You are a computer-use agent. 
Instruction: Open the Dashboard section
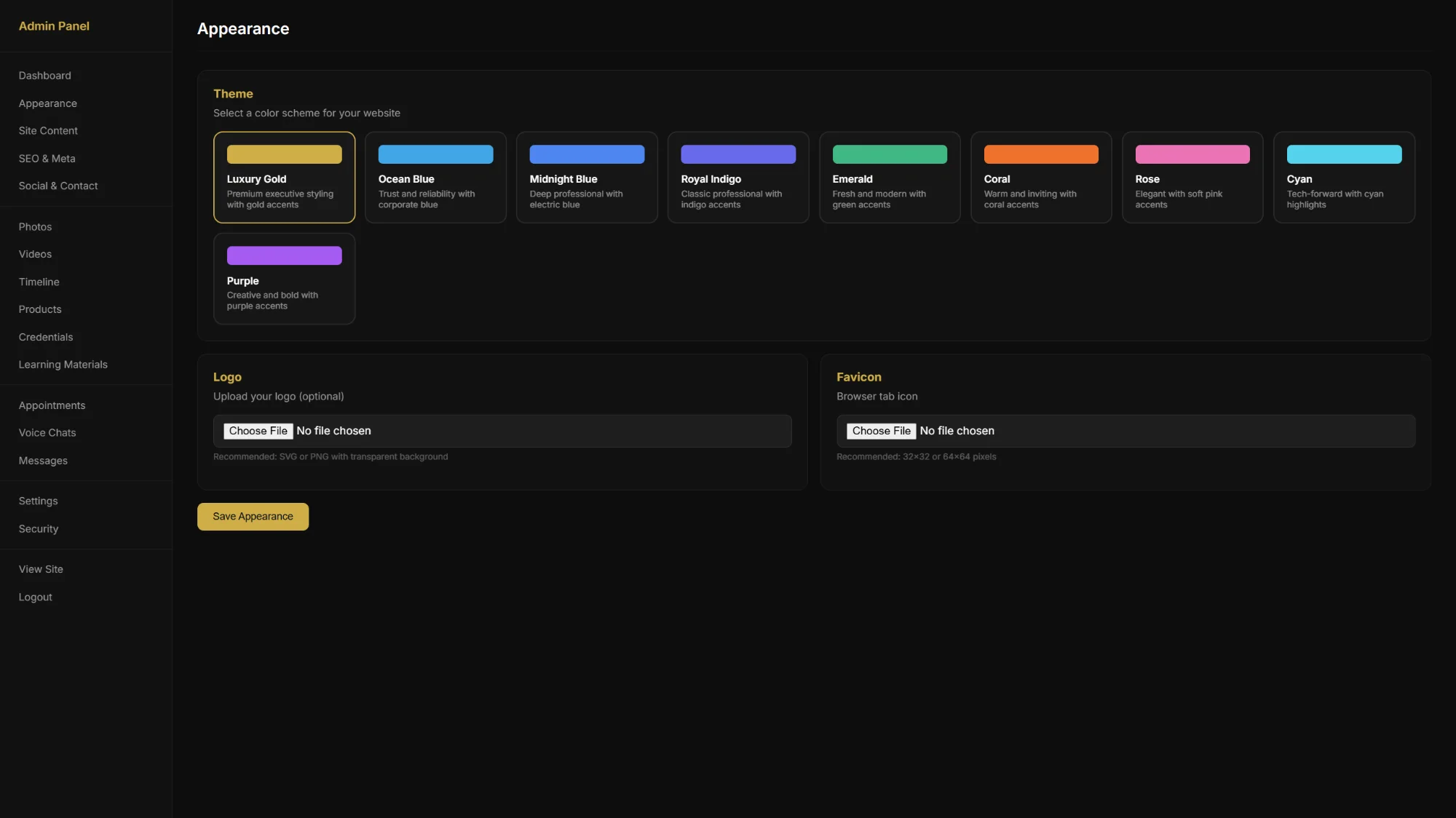click(x=44, y=75)
